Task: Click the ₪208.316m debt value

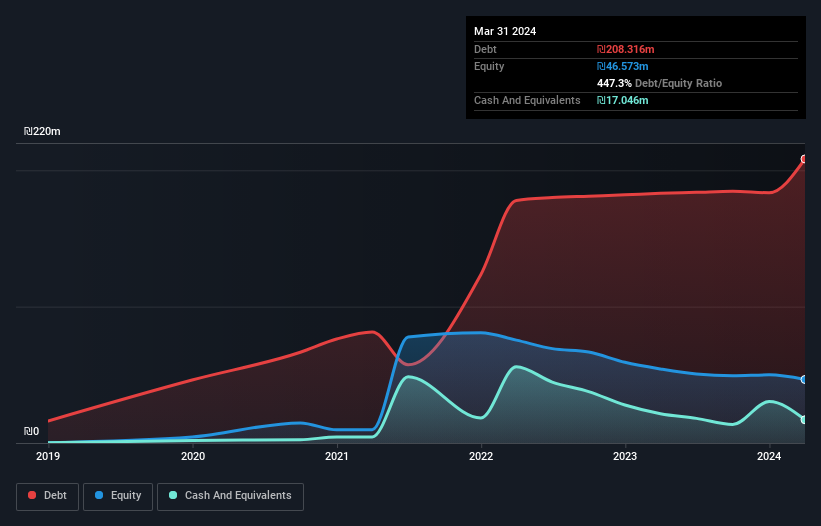Action: [x=626, y=49]
